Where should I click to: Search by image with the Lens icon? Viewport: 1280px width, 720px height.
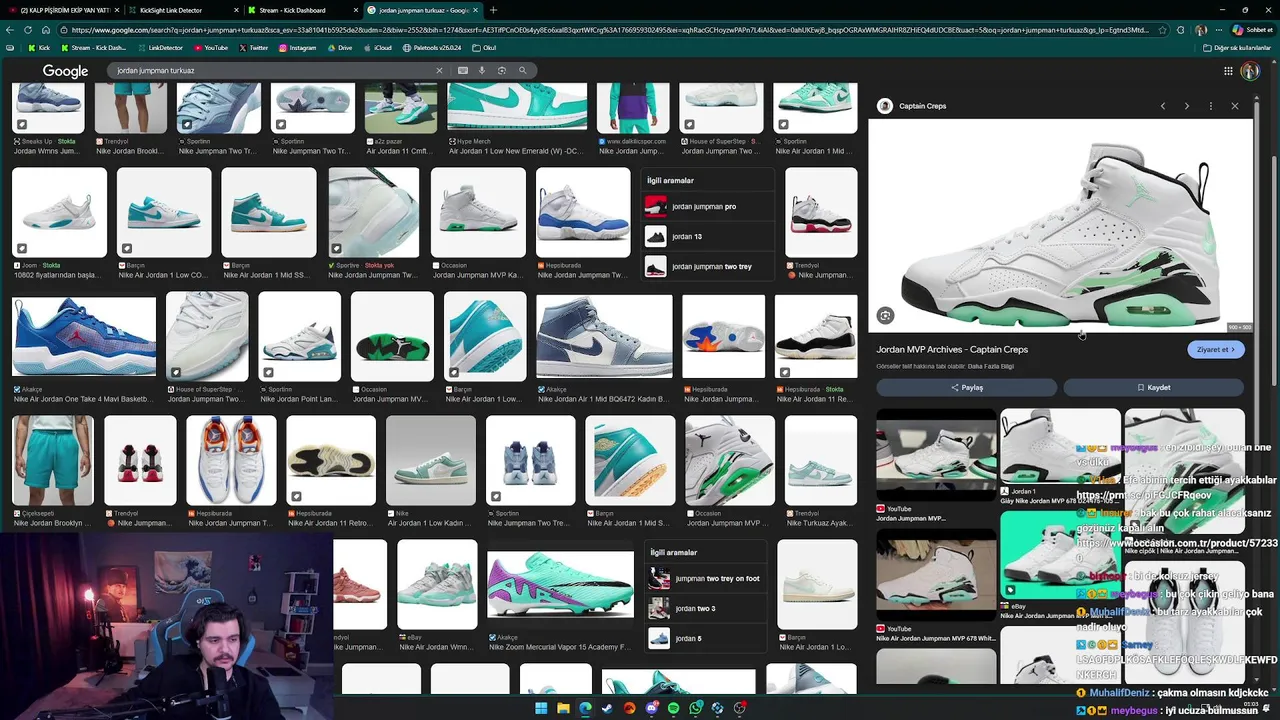tap(502, 70)
